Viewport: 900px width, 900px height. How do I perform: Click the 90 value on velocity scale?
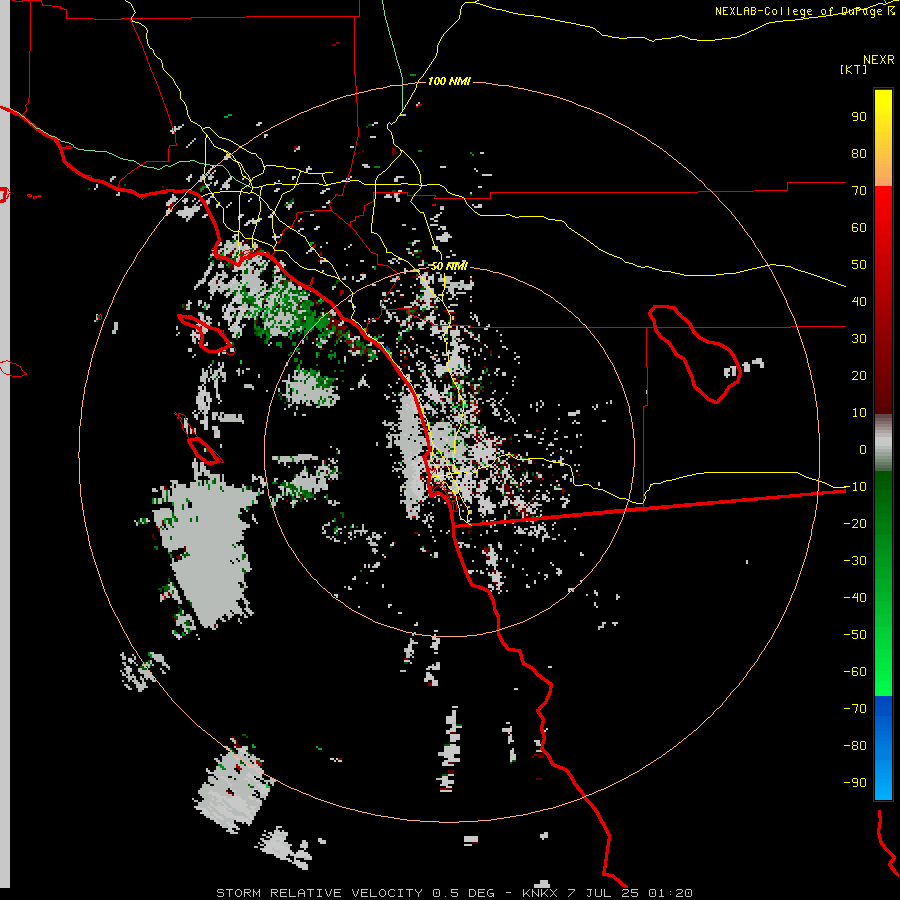pyautogui.click(x=859, y=117)
